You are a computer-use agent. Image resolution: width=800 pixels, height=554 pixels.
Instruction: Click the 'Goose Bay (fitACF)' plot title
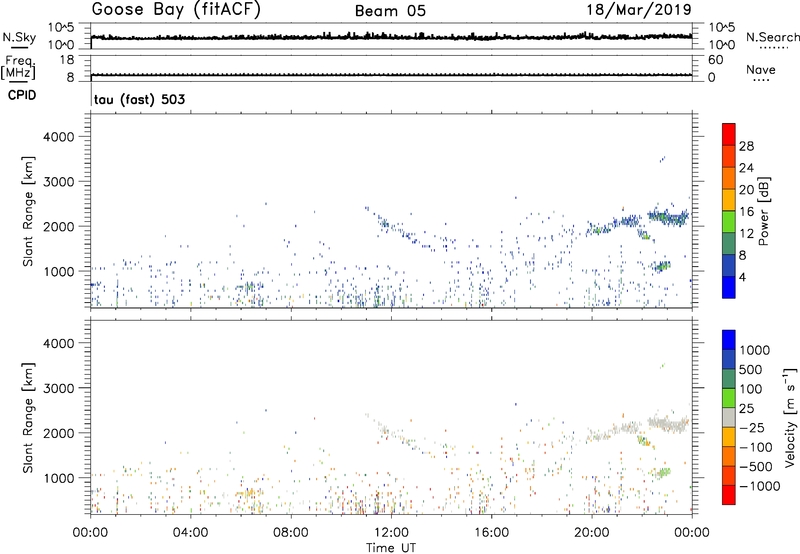176,10
